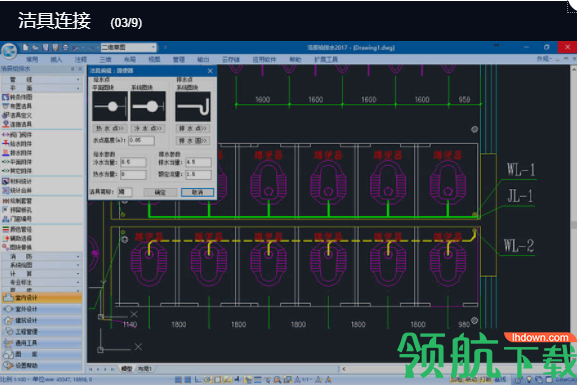Expand the 专业标注 section in side panel

click(42, 282)
